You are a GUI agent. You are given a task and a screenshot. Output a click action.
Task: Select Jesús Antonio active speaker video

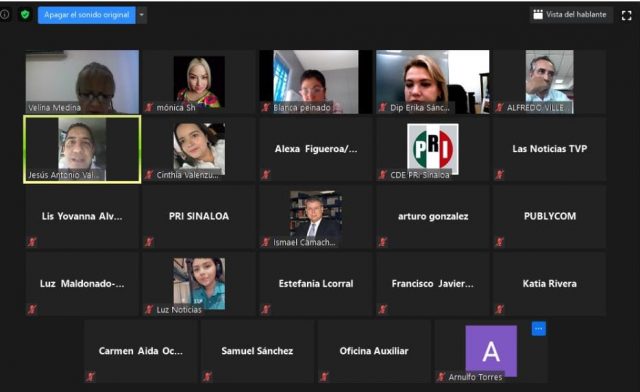point(82,149)
